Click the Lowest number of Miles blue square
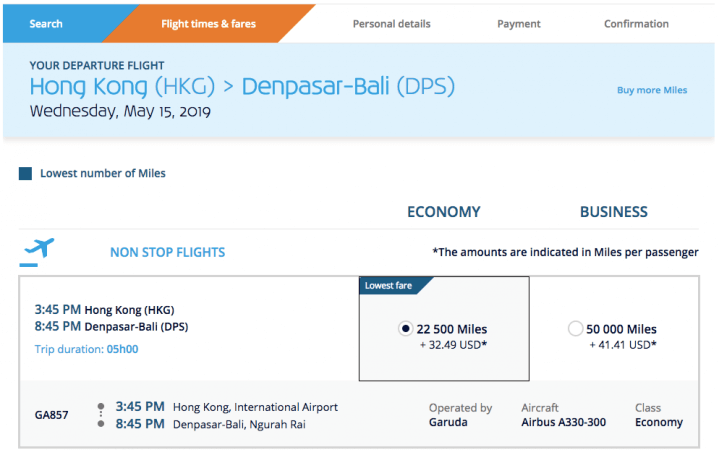 25,173
